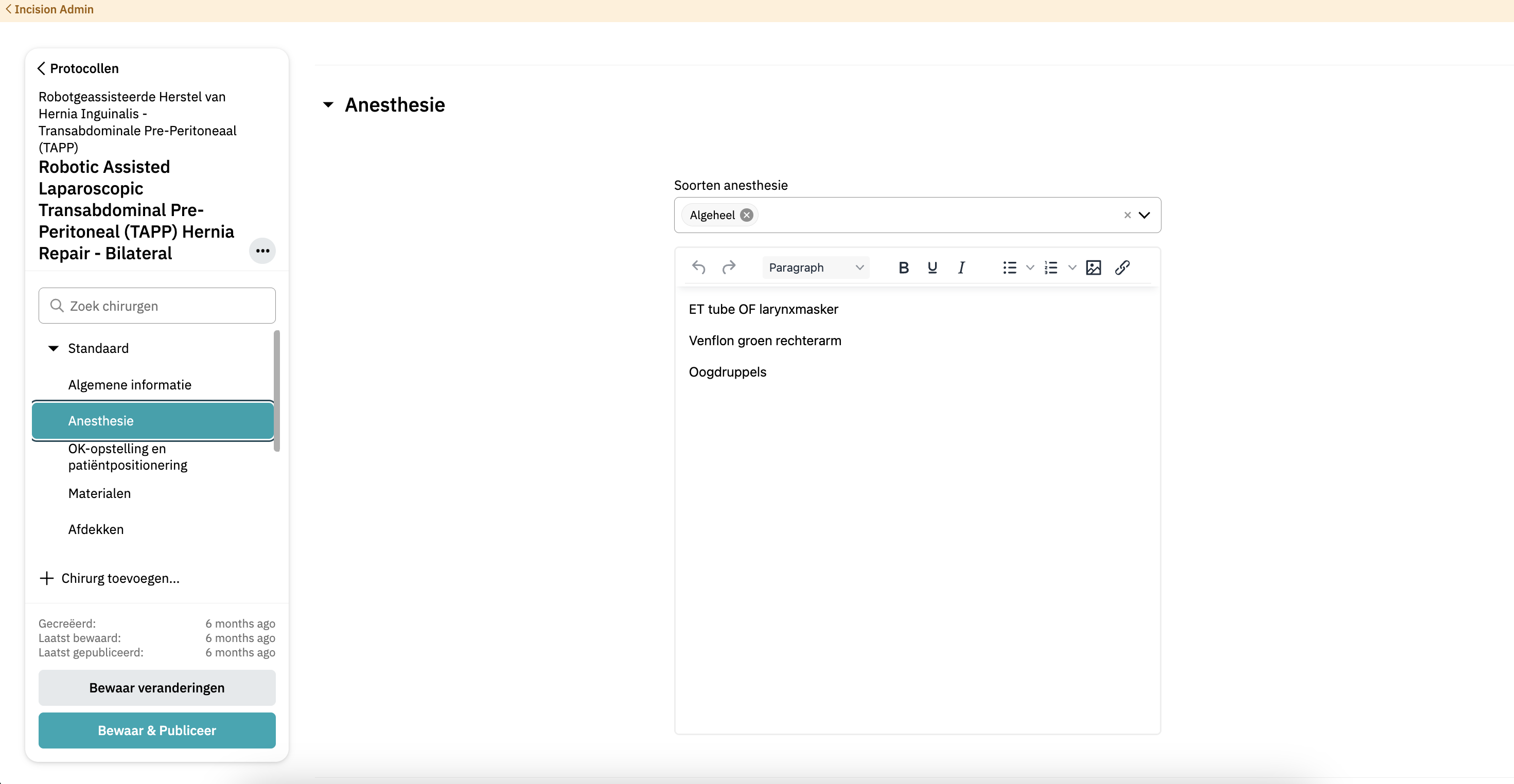
Task: Insert a bulleted list
Action: tap(1009, 268)
